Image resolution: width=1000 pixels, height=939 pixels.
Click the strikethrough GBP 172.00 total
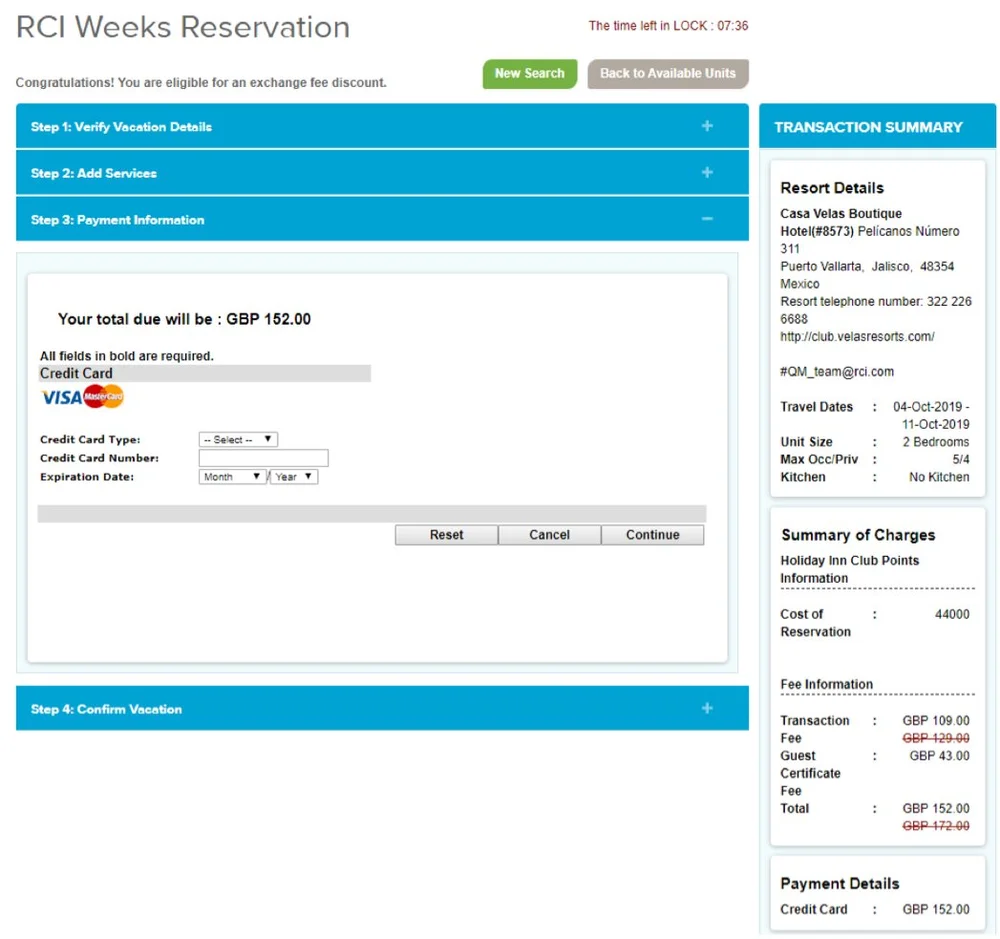pyautogui.click(x=936, y=826)
